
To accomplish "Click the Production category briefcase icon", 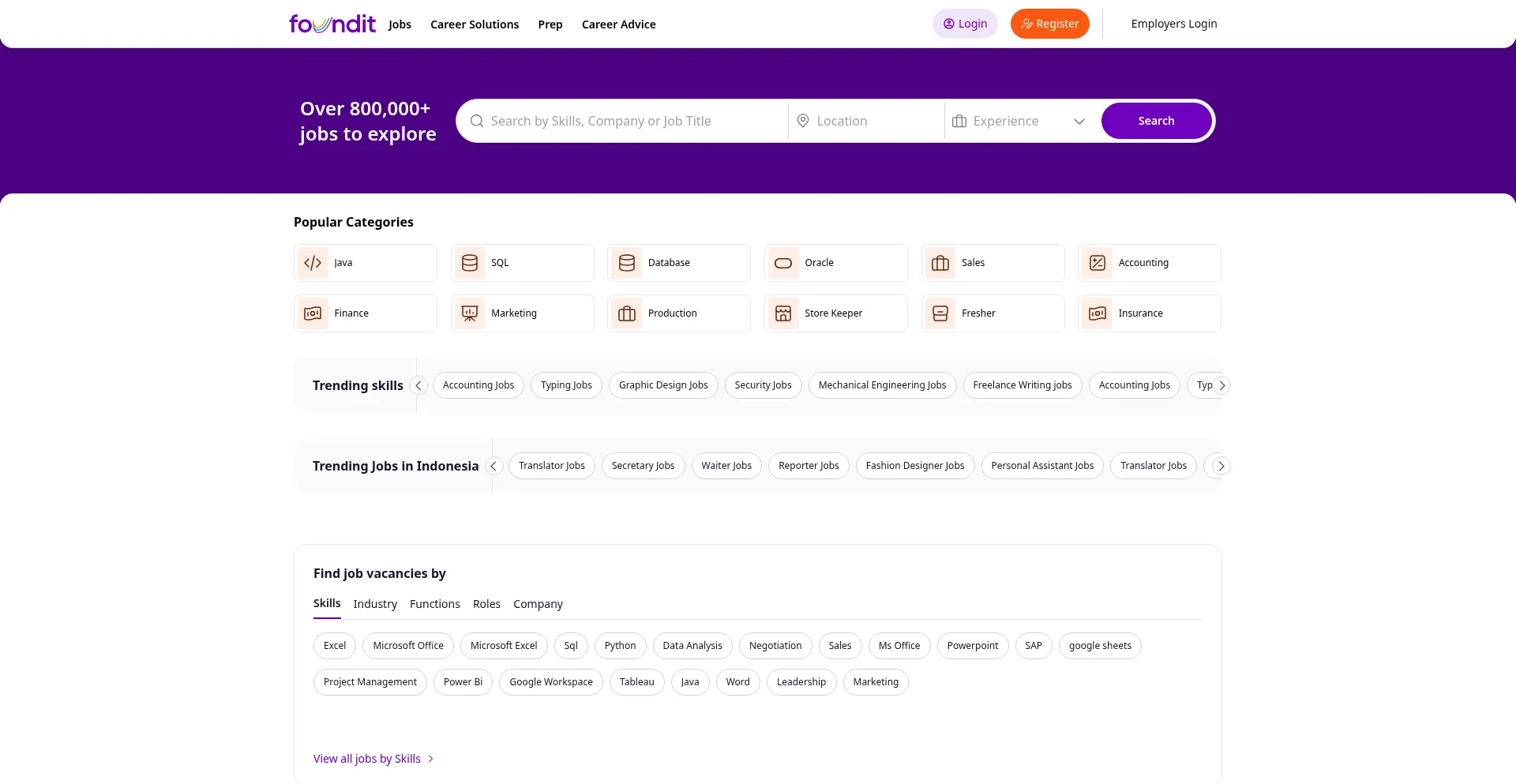I will [x=627, y=313].
